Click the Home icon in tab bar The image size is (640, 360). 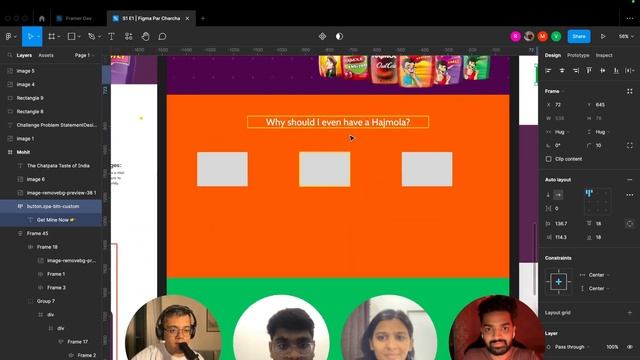(42, 18)
